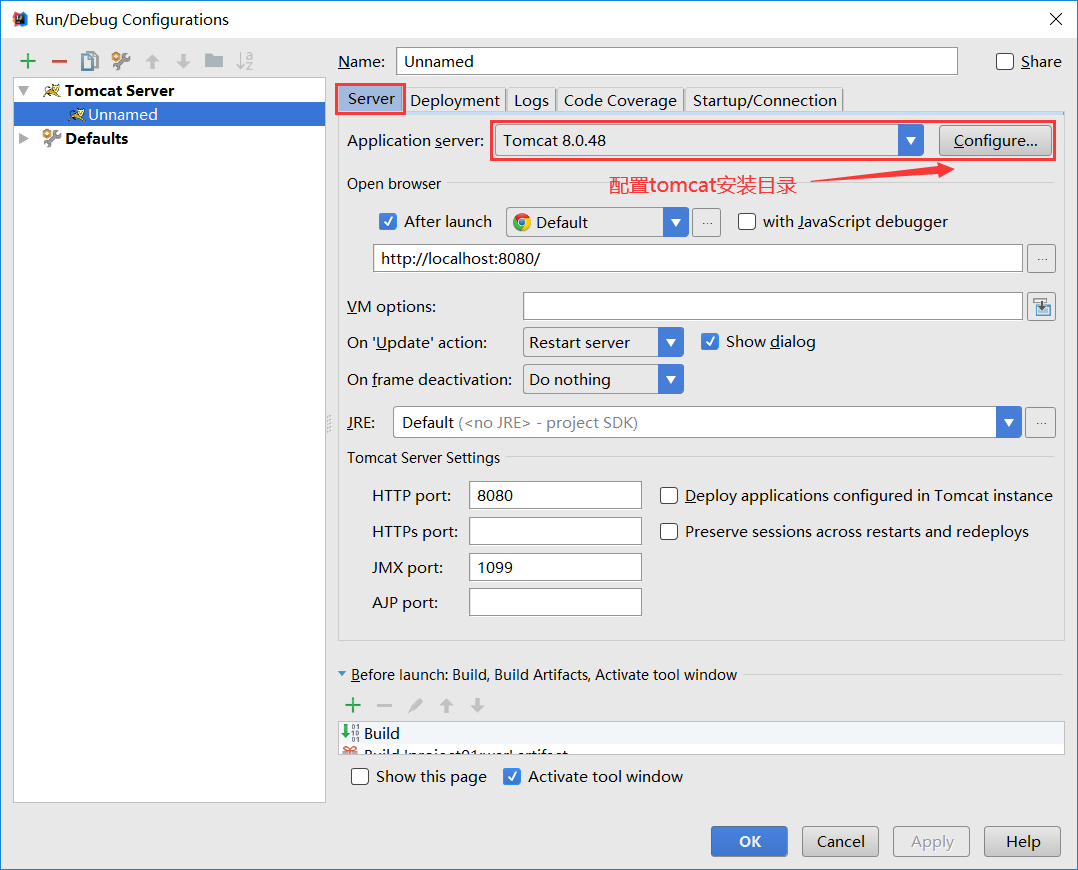Viewport: 1078px width, 870px height.
Task: Browse for the startup URL ellipsis button
Action: [1042, 259]
